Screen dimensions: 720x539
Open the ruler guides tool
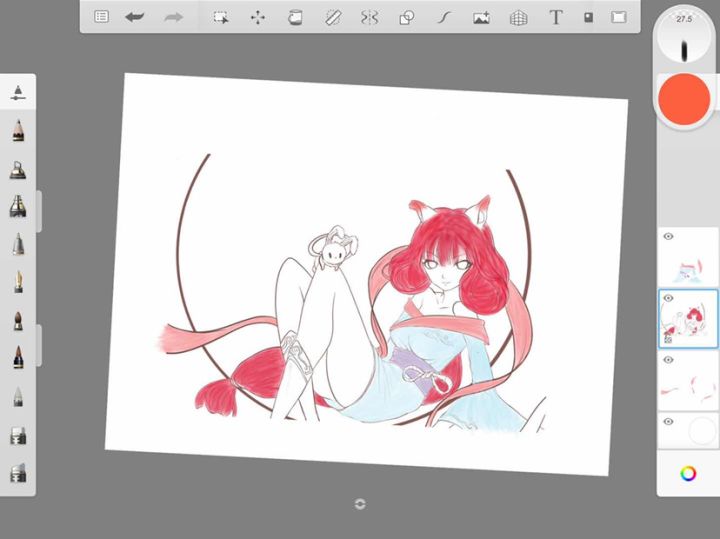332,17
